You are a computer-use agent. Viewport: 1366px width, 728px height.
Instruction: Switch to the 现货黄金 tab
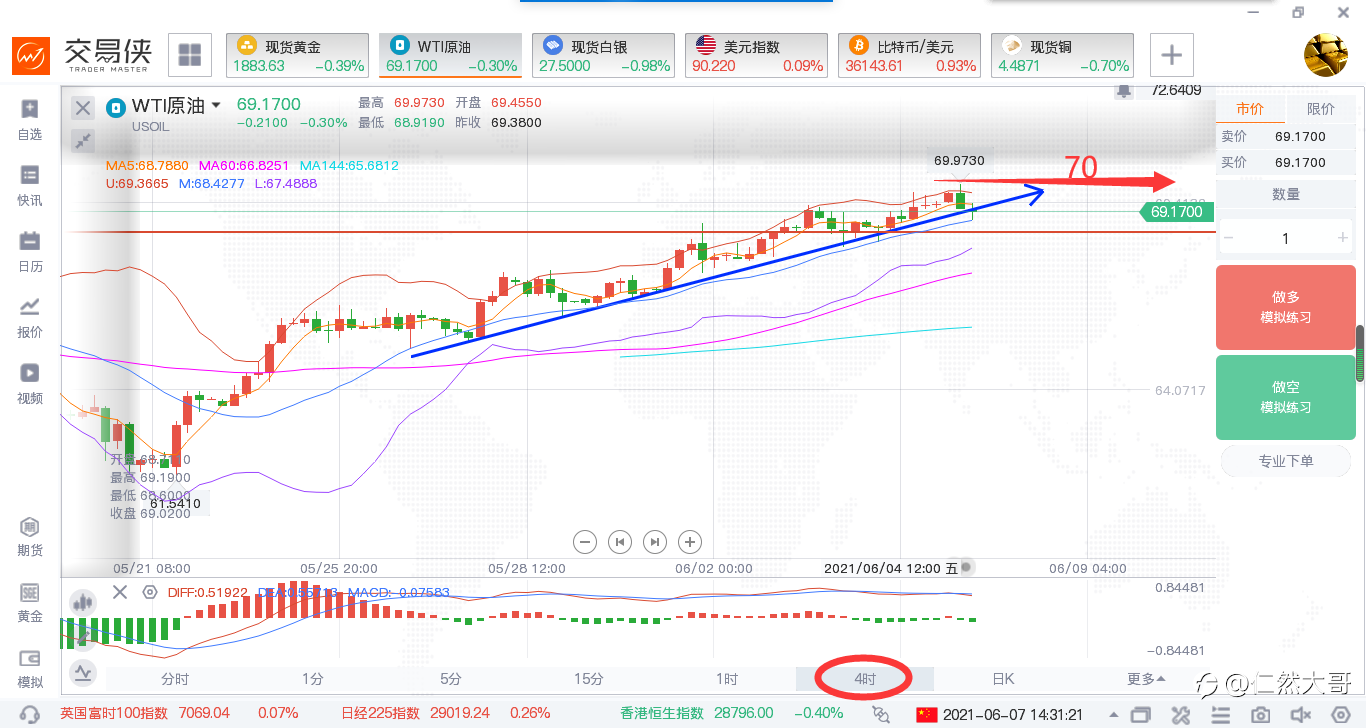[297, 55]
